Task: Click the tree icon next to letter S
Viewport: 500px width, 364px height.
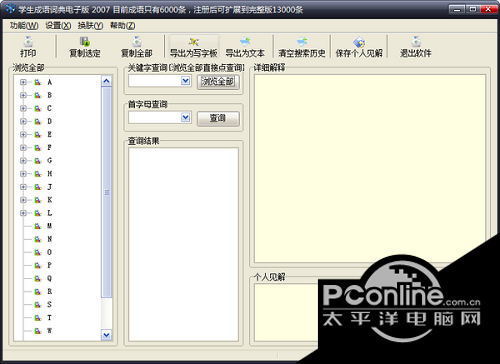Action: [38, 305]
